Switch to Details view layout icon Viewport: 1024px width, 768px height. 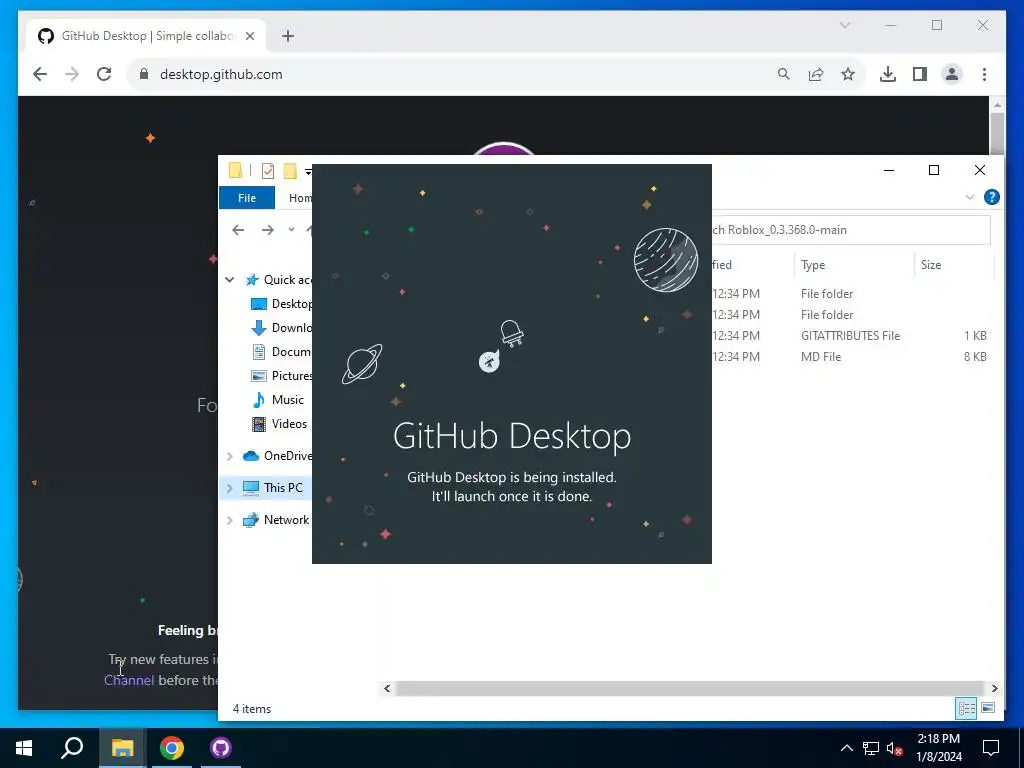tap(967, 708)
